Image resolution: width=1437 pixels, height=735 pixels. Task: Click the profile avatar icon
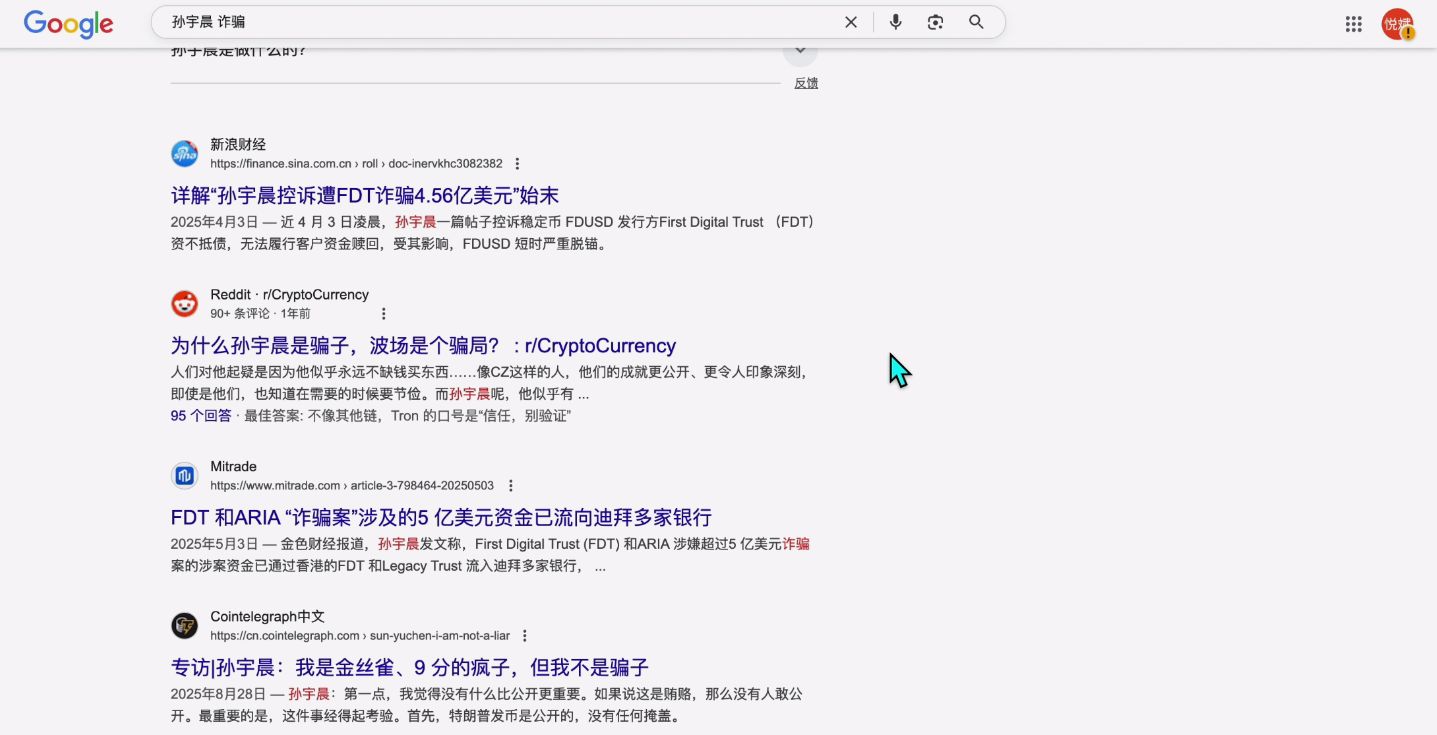[x=1397, y=24]
